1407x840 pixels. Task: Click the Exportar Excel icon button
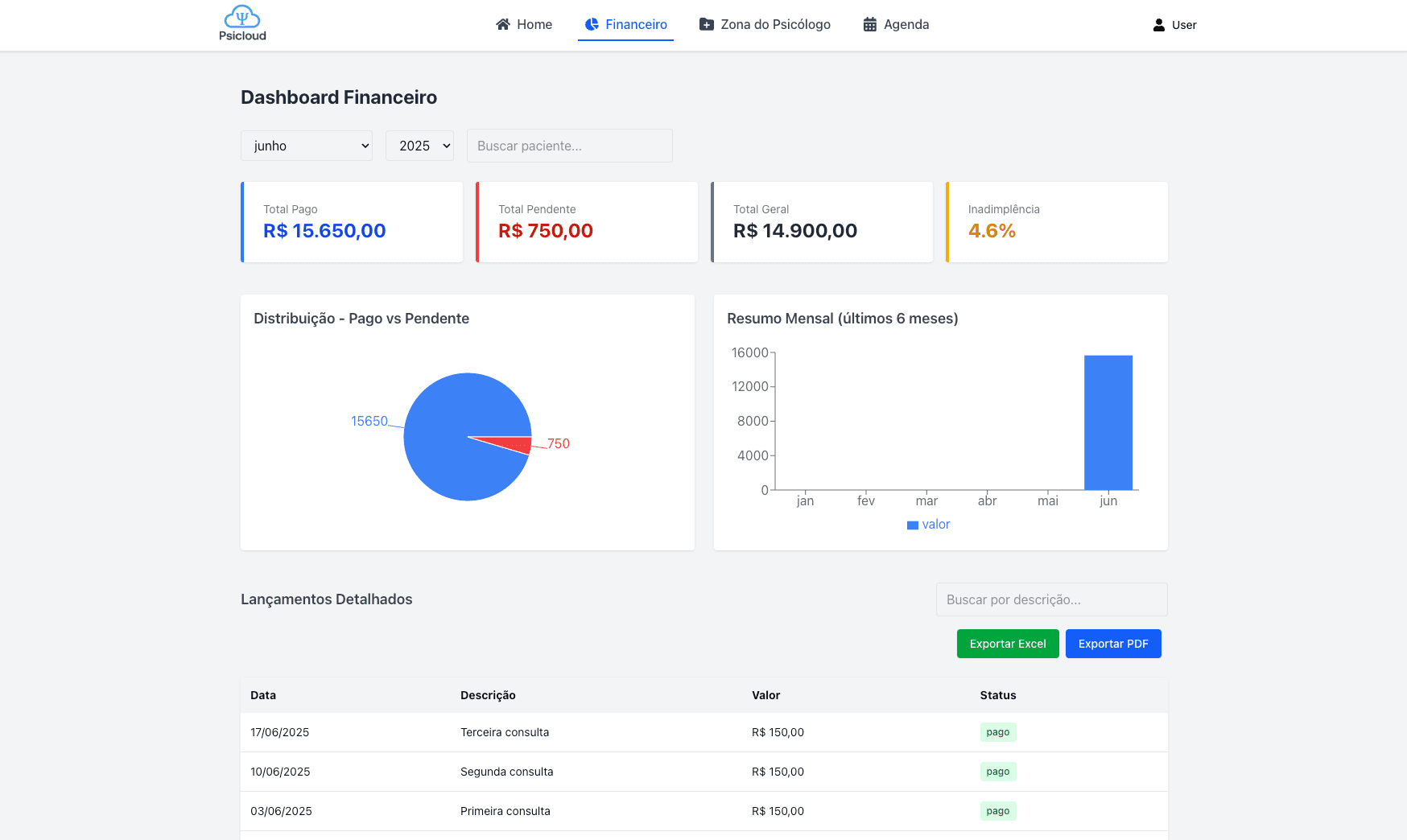pyautogui.click(x=1008, y=644)
